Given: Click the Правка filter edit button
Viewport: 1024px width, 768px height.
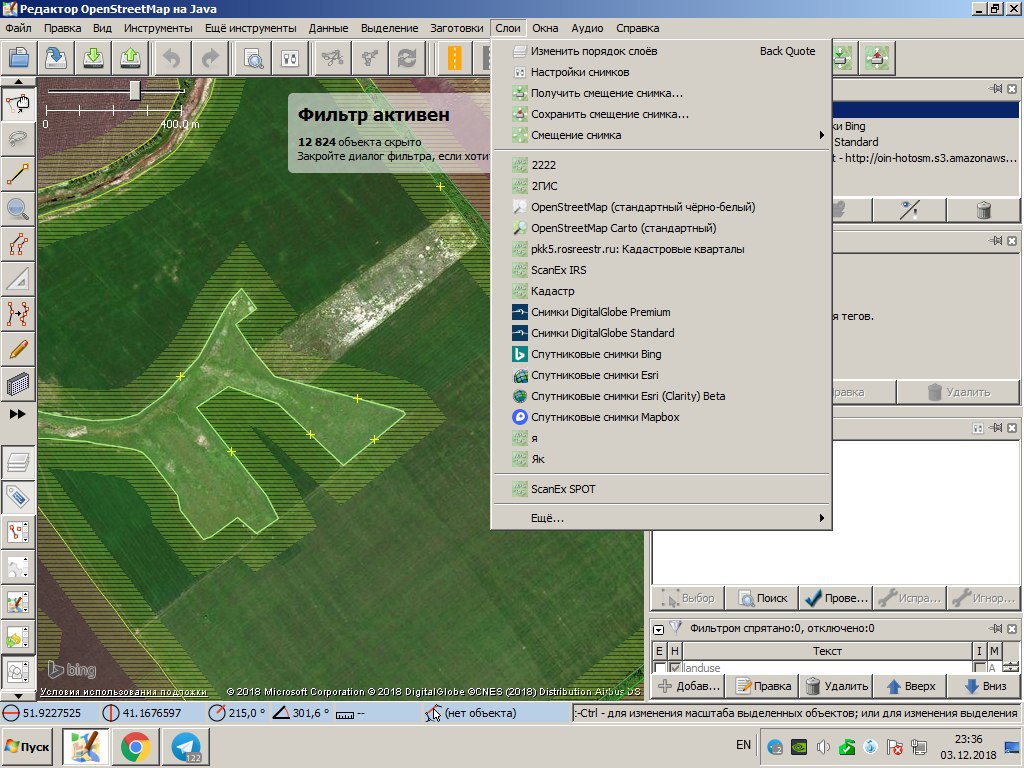Looking at the screenshot, I should 763,686.
